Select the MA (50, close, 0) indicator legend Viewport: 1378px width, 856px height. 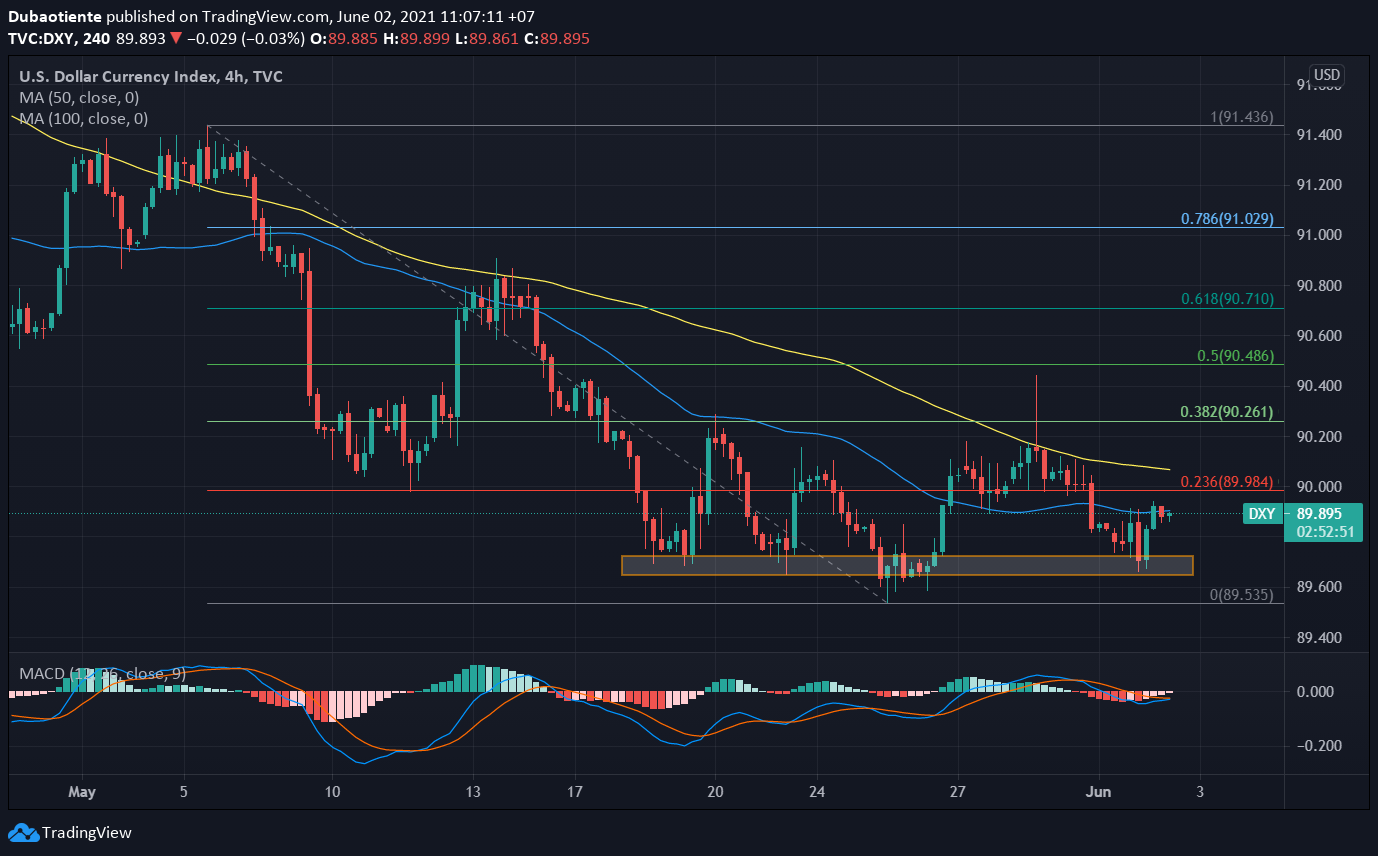[x=80, y=98]
